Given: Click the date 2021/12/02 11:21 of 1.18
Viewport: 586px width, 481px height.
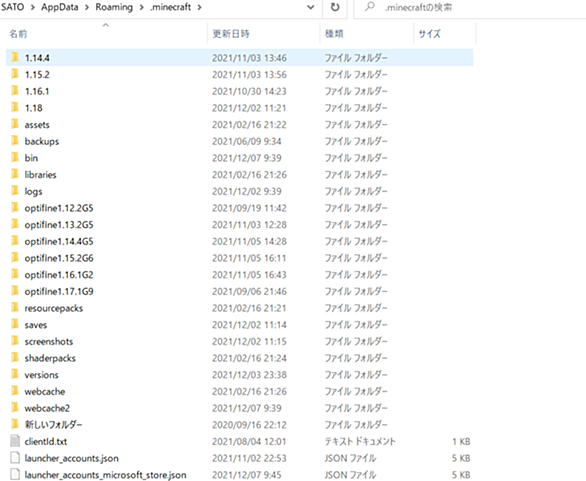Looking at the screenshot, I should tap(249, 108).
